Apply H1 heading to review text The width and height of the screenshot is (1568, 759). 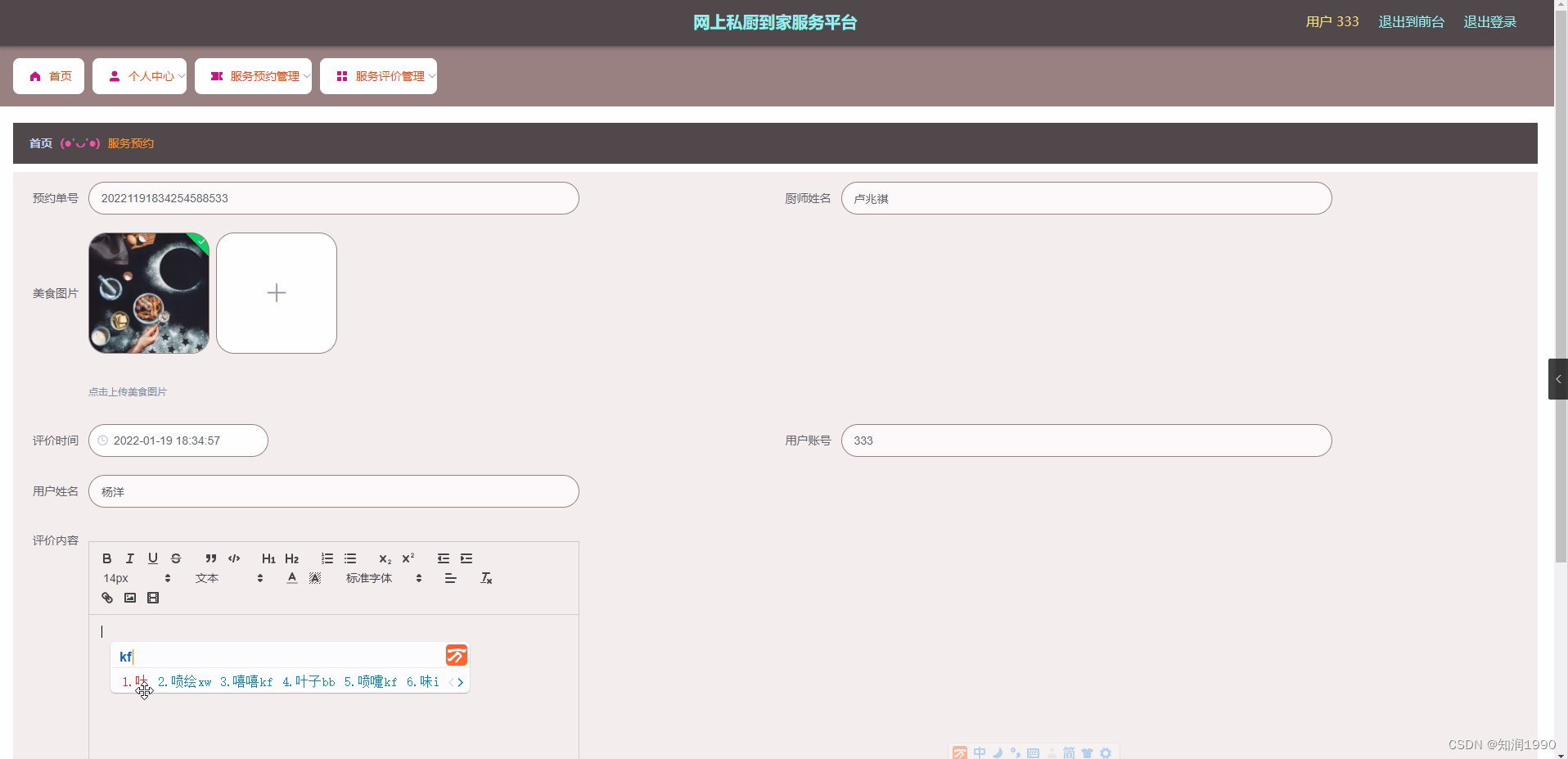point(268,558)
